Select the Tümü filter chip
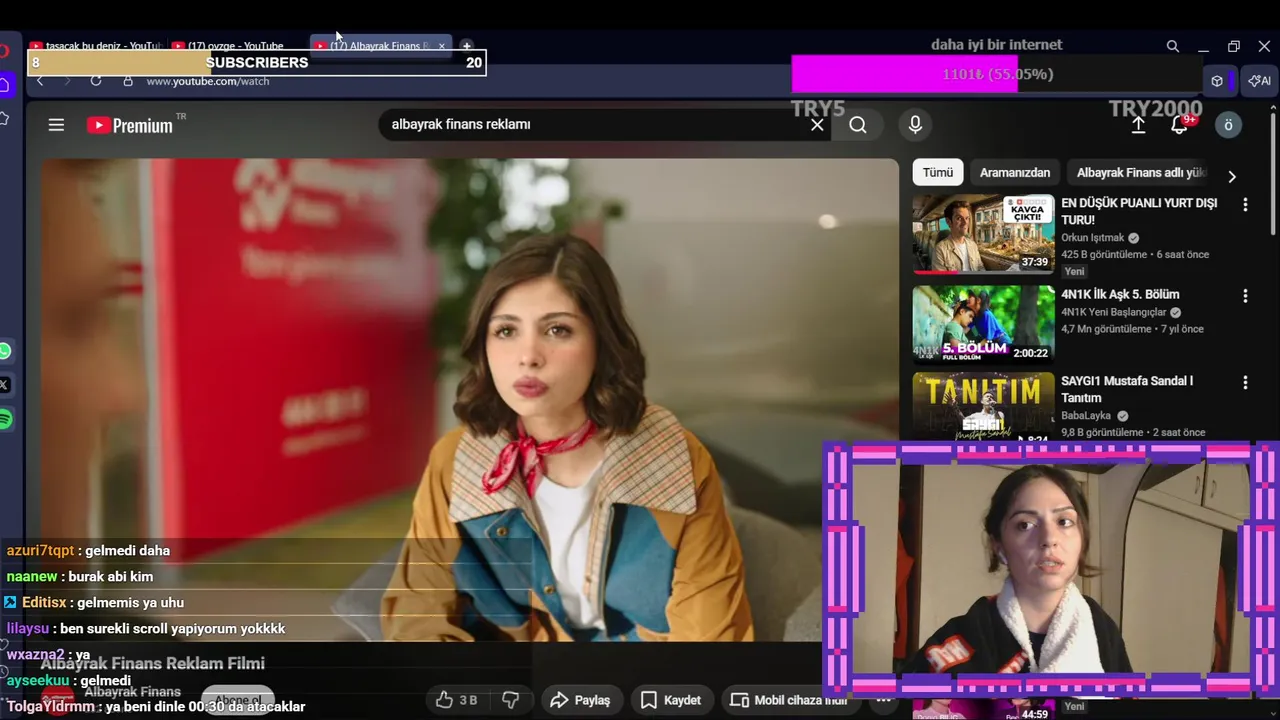 click(x=938, y=172)
